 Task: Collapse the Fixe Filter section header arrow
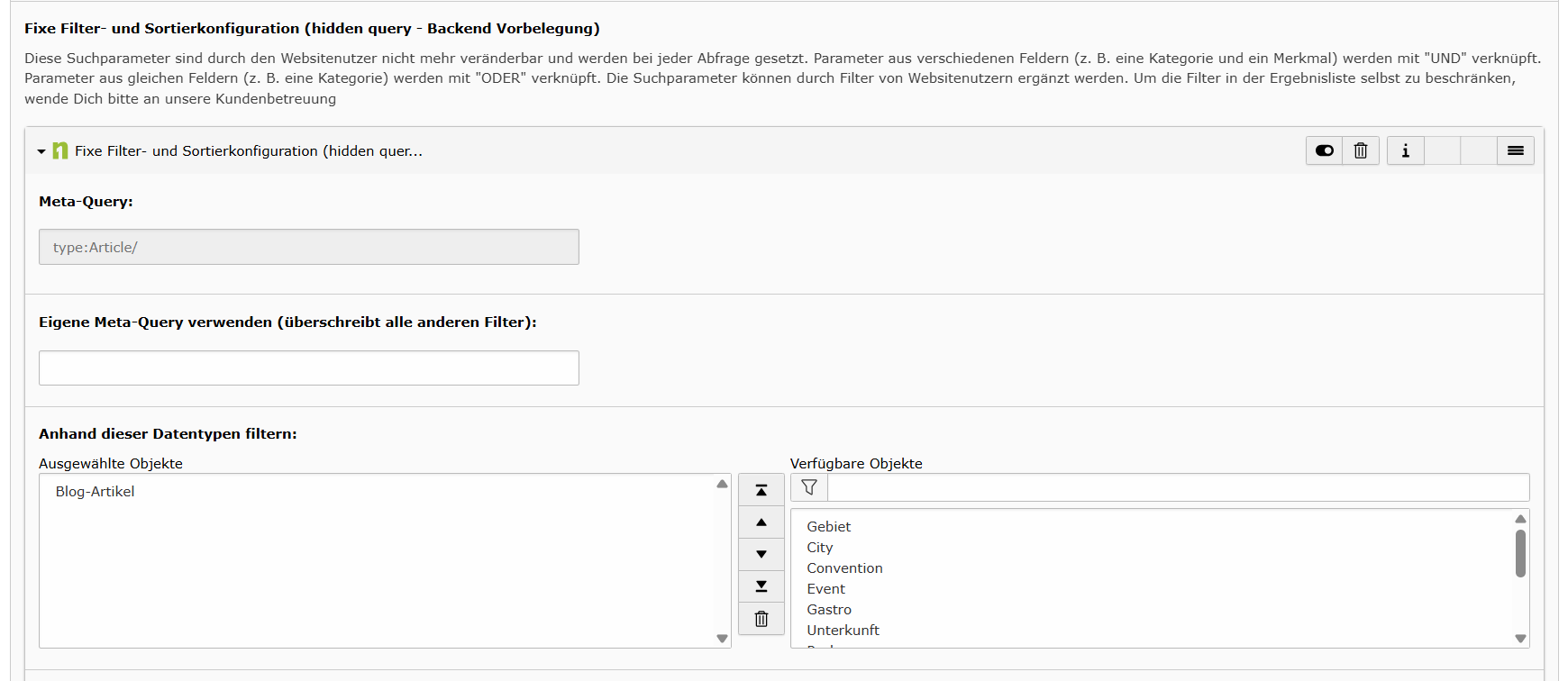(41, 151)
